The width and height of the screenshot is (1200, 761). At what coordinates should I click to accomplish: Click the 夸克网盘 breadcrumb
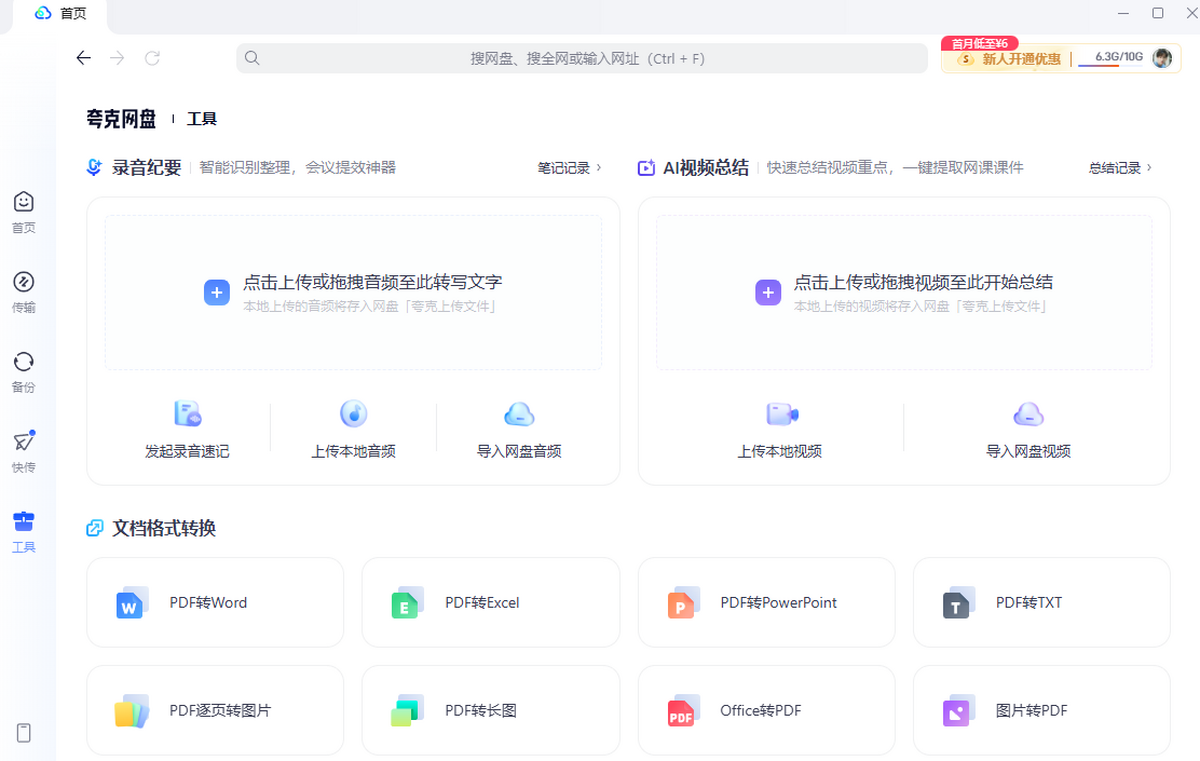point(121,119)
